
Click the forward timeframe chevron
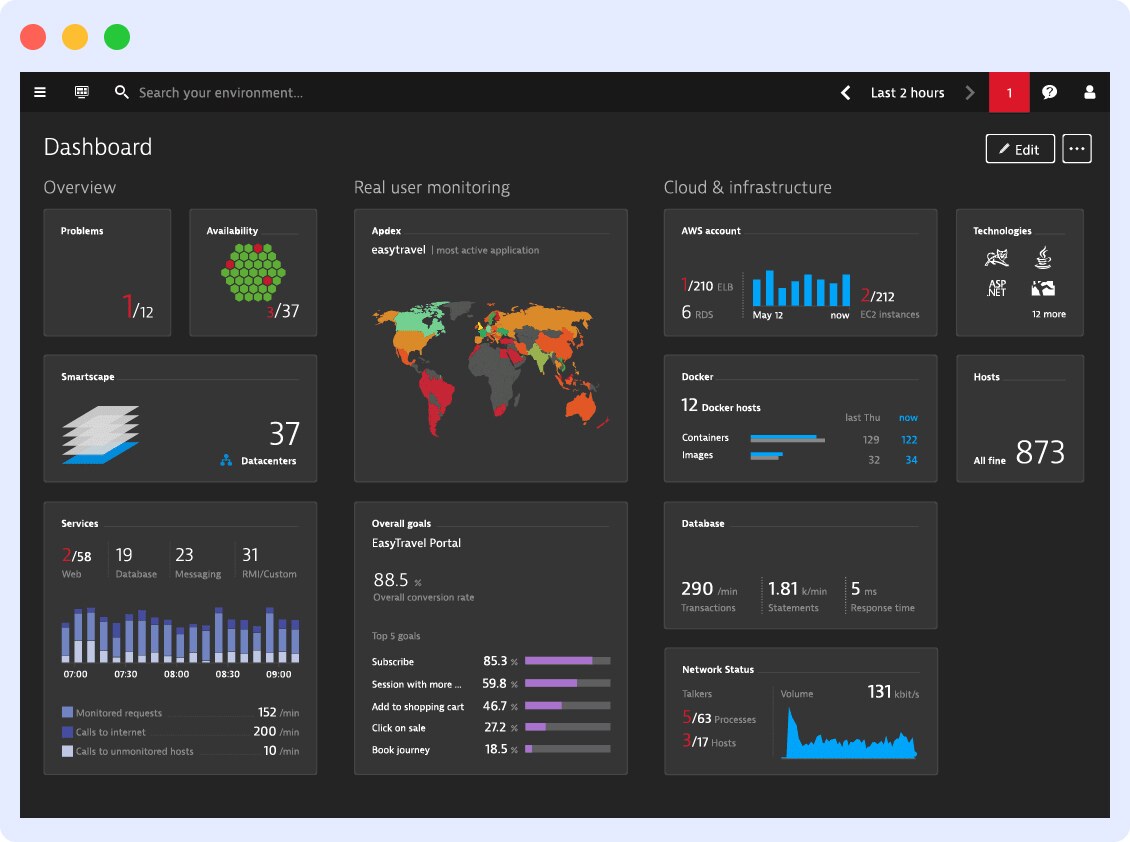click(x=969, y=92)
